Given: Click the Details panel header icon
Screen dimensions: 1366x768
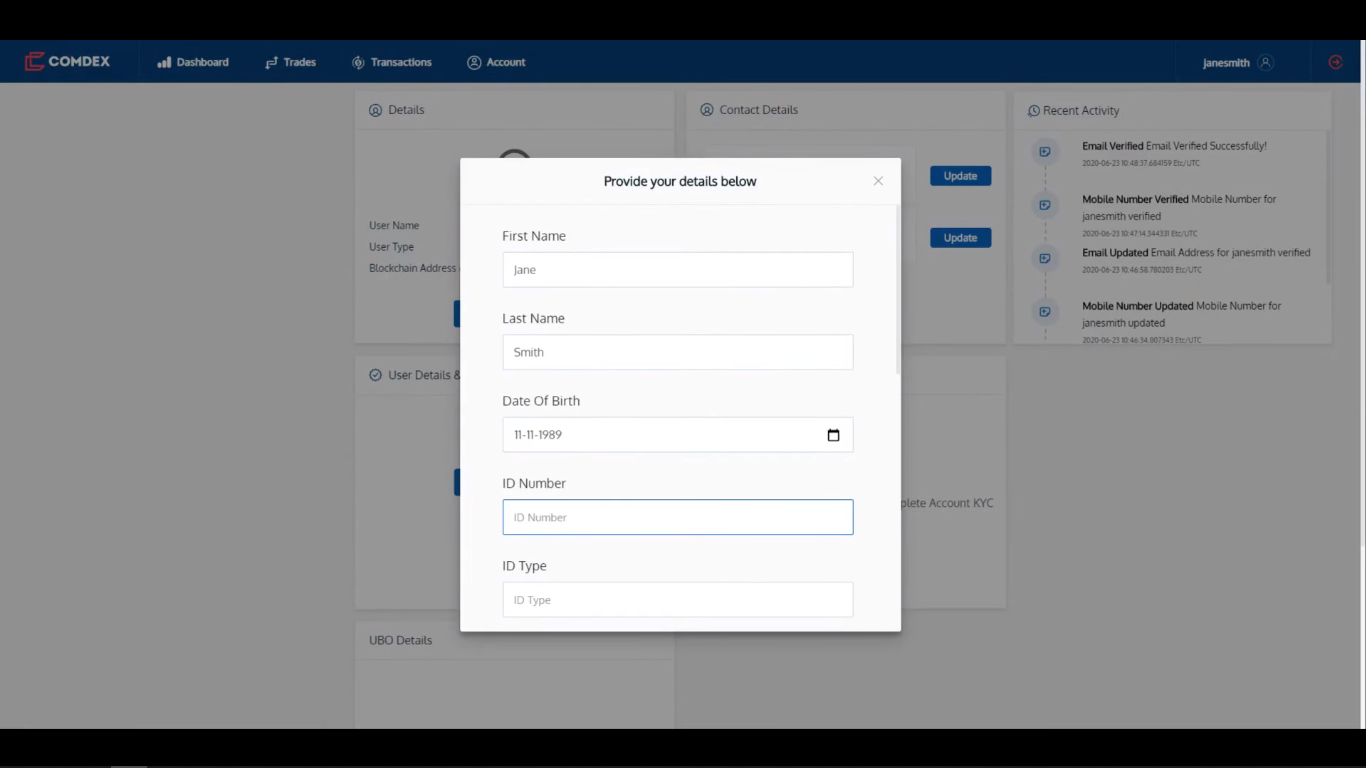Looking at the screenshot, I should point(376,110).
